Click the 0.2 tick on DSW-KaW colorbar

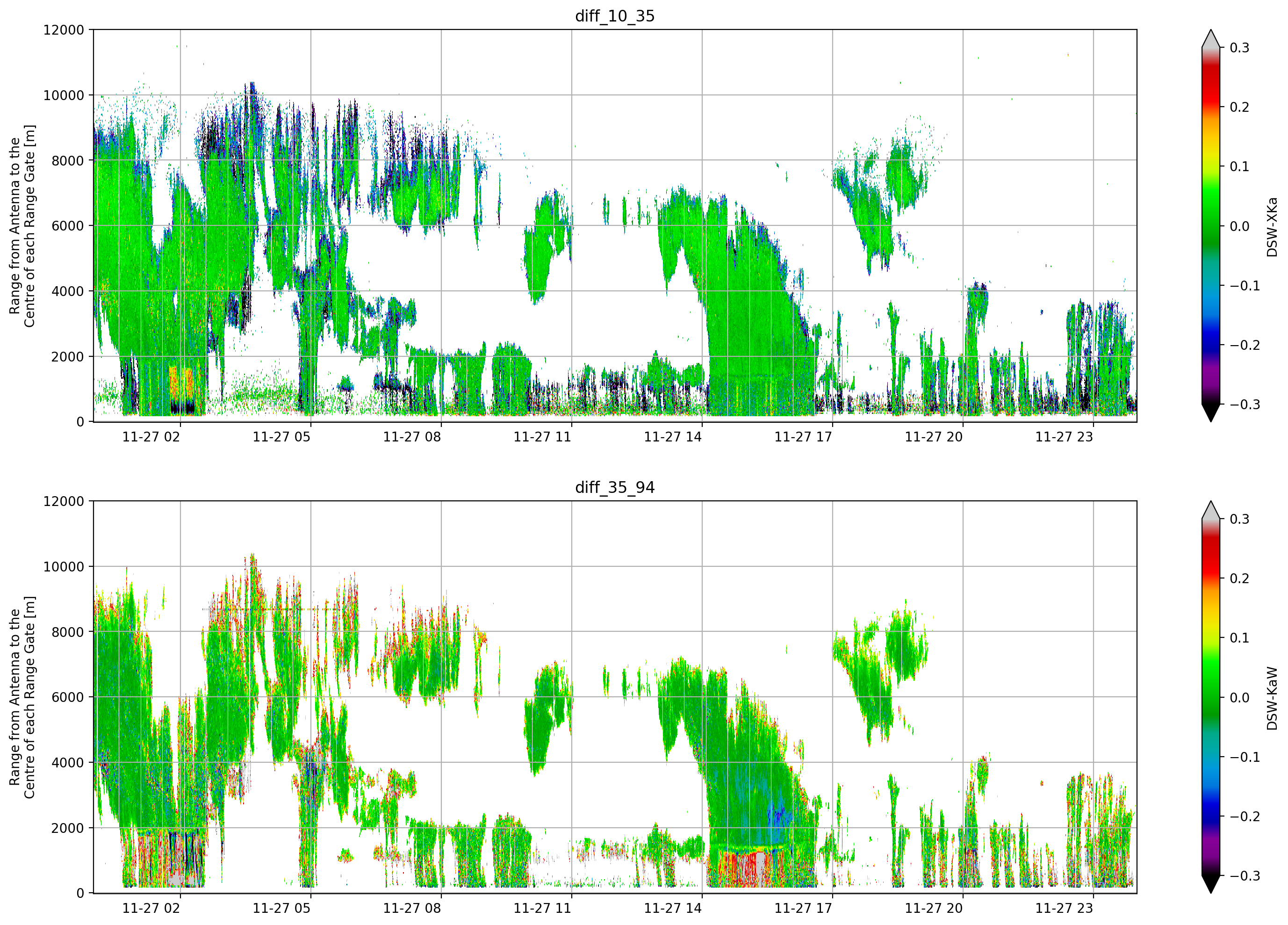(x=1240, y=579)
